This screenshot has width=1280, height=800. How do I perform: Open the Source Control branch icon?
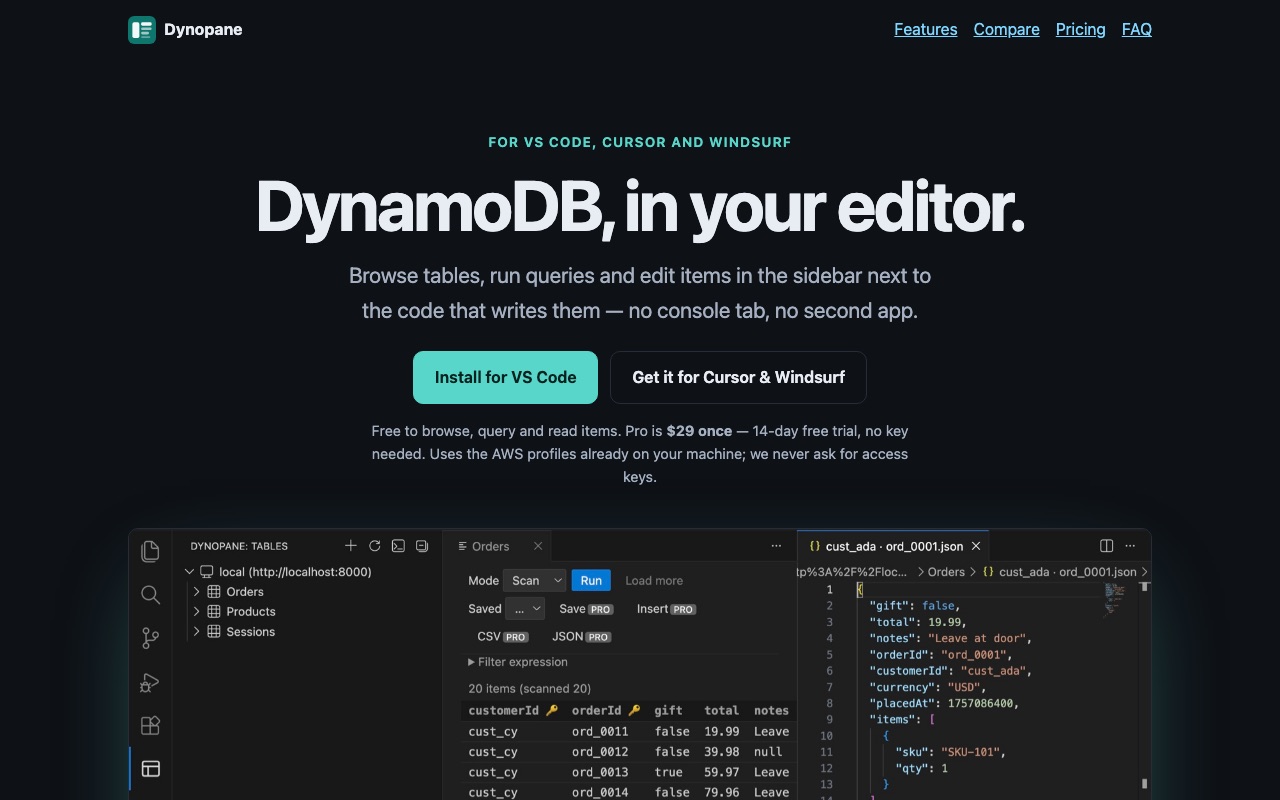tap(151, 638)
